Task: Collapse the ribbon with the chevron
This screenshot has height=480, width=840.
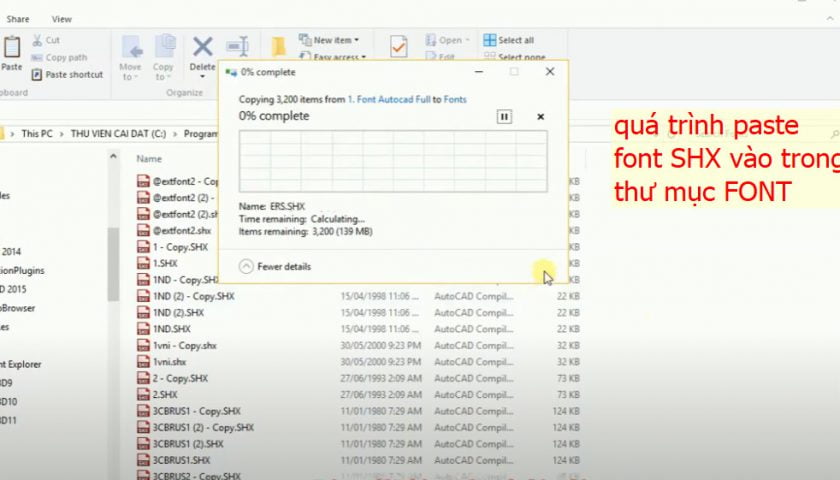Action: tap(830, 19)
